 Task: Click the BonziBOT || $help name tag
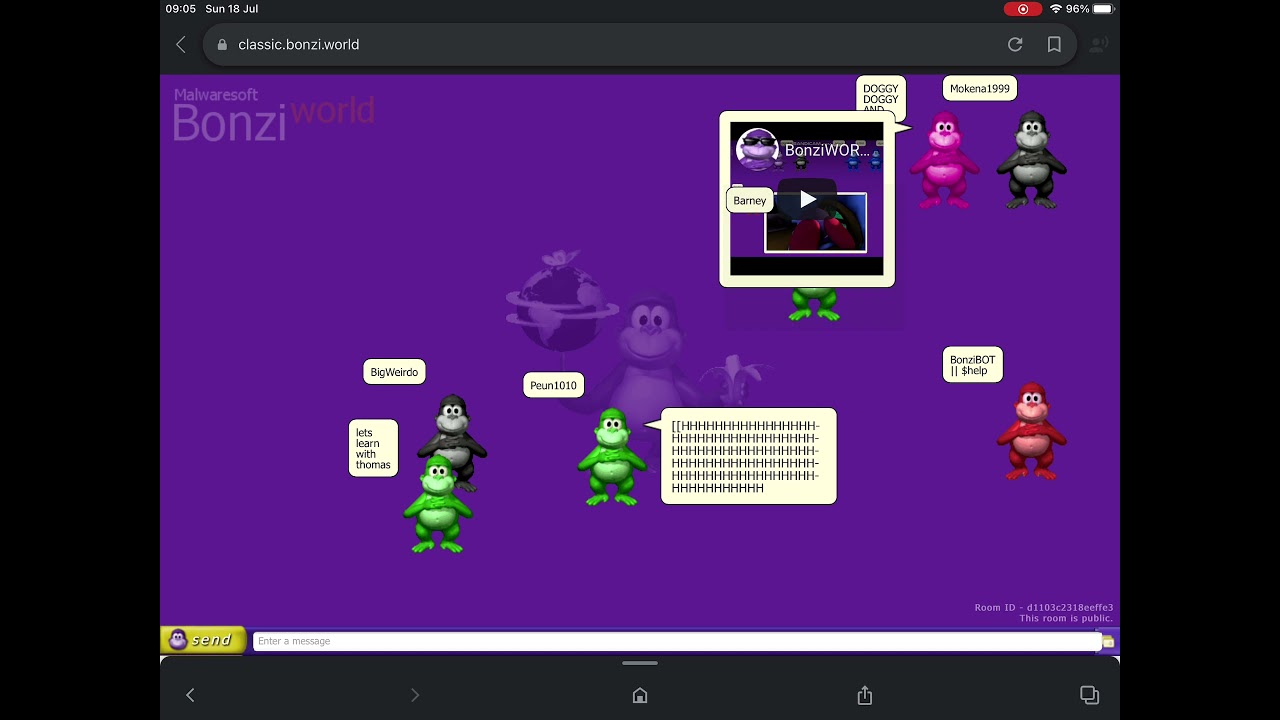[x=972, y=365]
